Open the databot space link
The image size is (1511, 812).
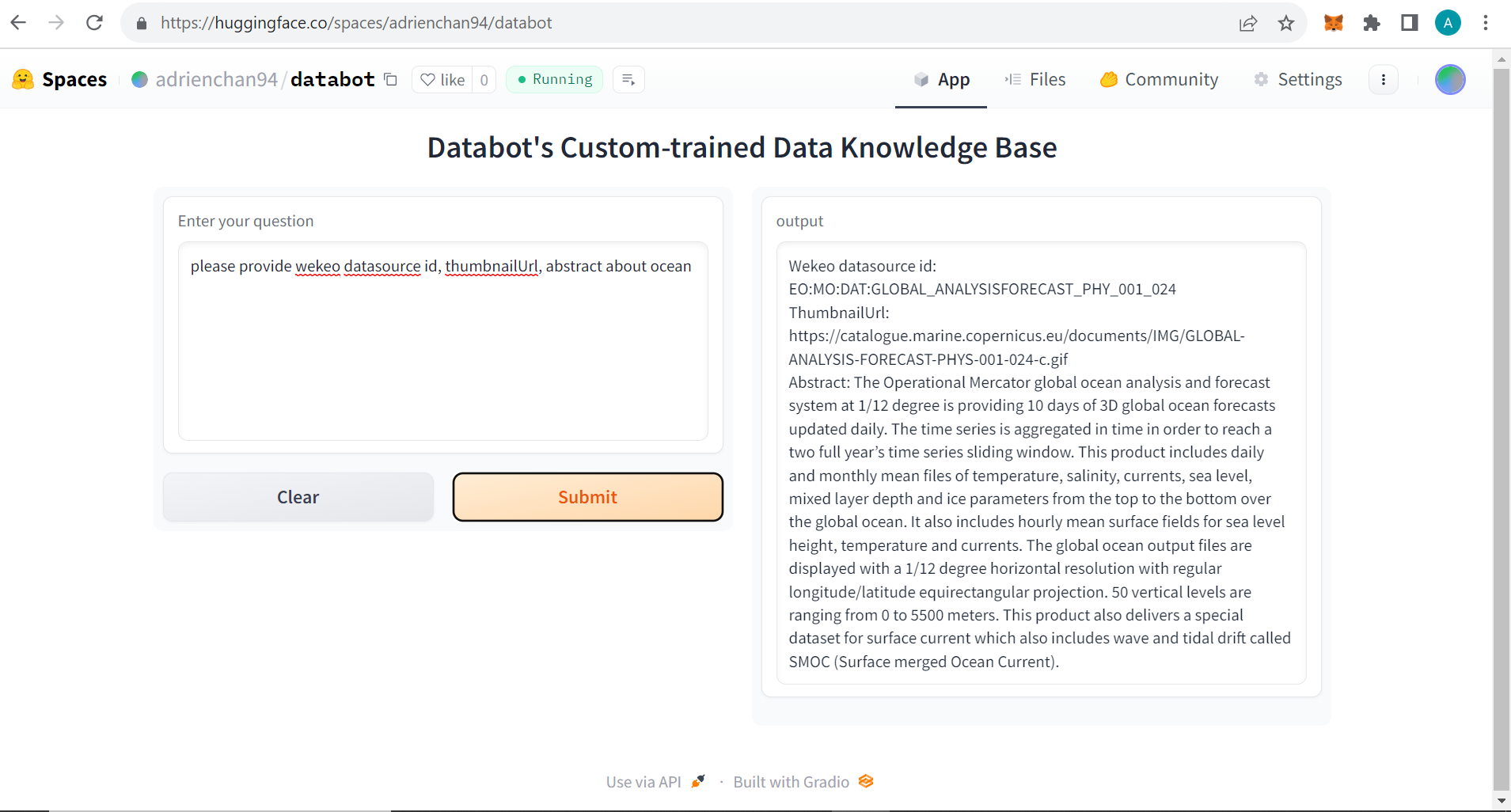(332, 79)
